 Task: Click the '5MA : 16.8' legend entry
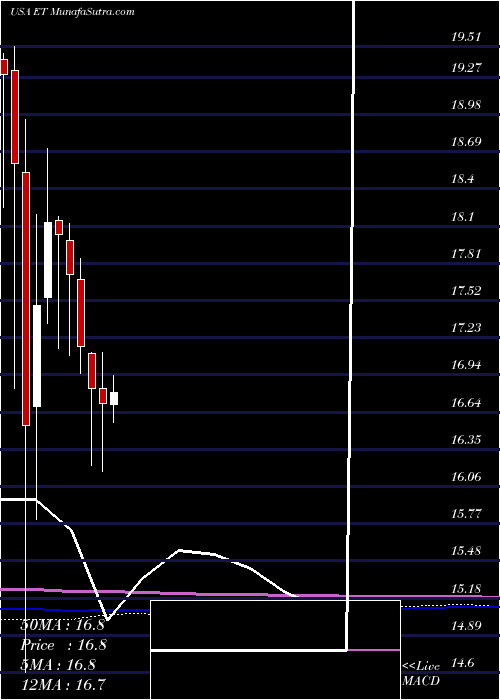click(58, 664)
